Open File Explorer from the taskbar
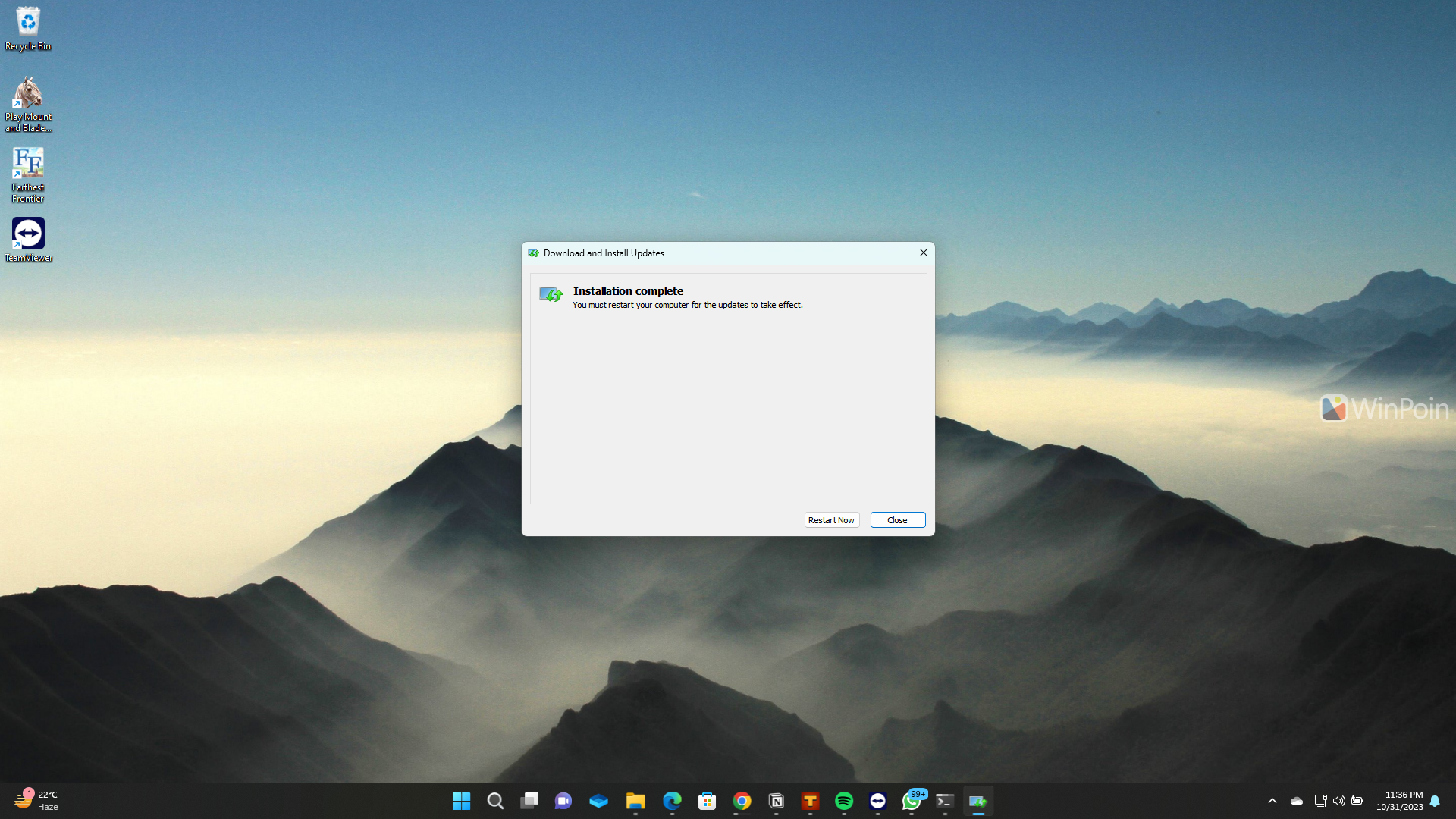 [x=635, y=801]
